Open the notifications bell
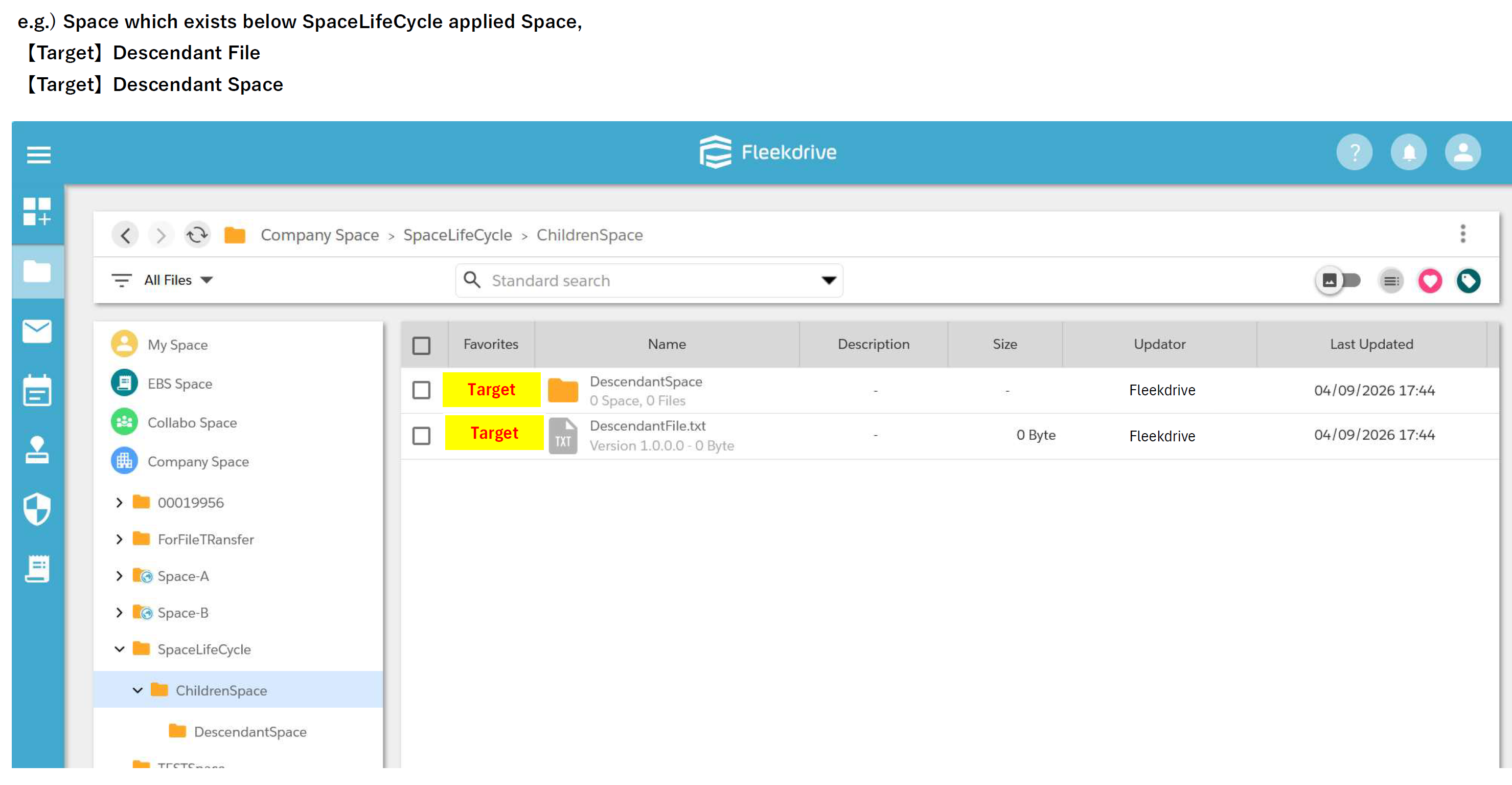 1408,153
